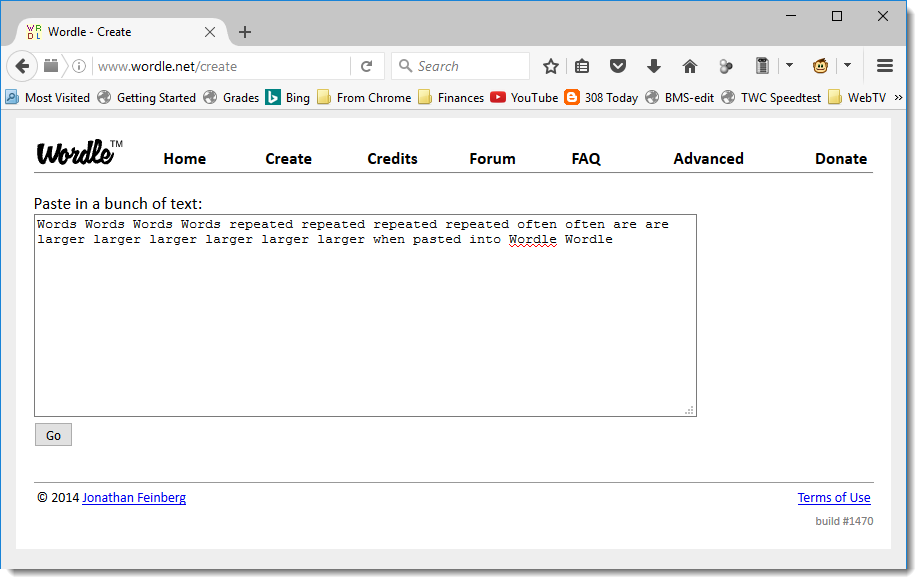
Task: Close the Wordle - Create tab
Action: [x=210, y=32]
